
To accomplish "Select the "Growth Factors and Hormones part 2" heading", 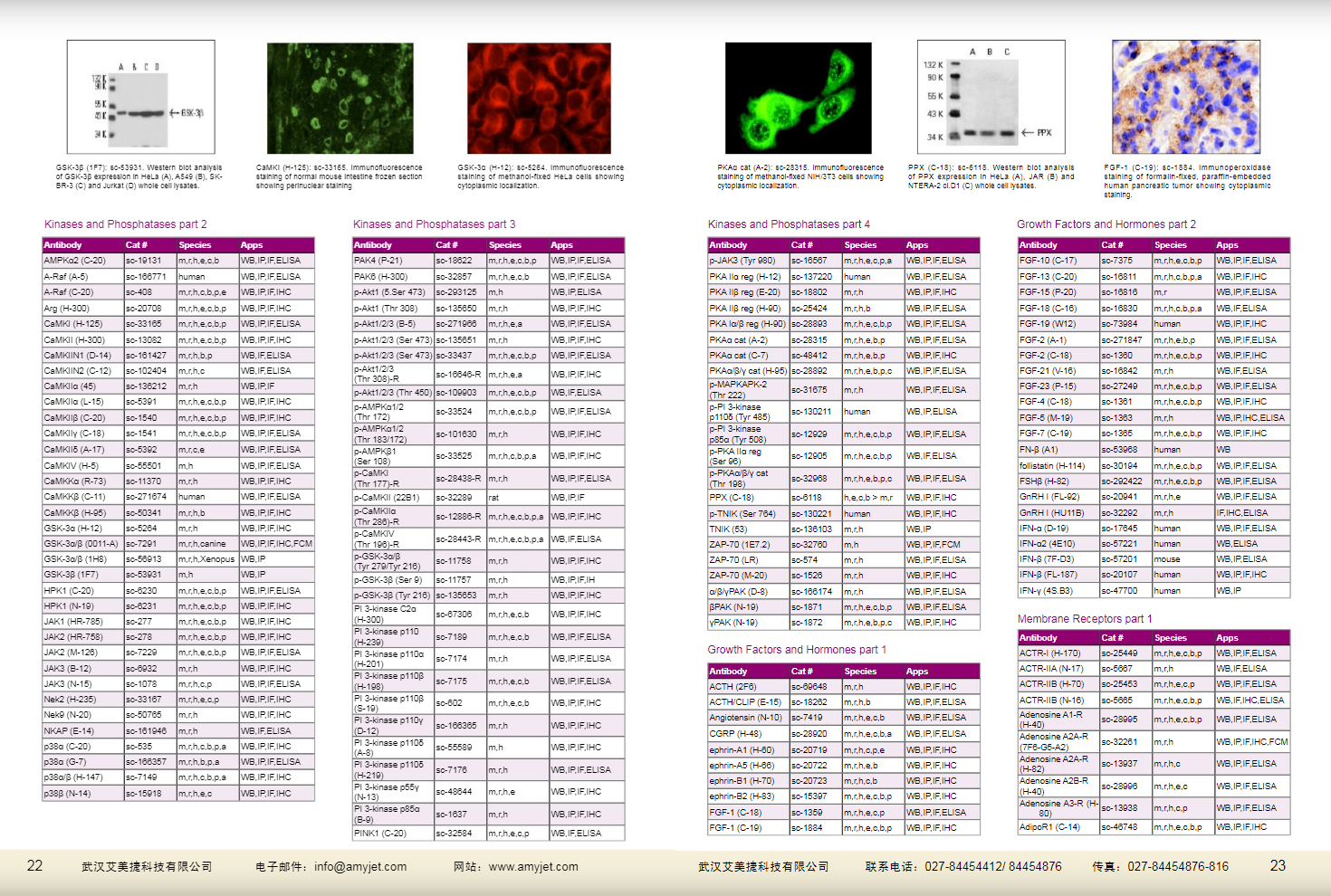I will tap(1106, 224).
